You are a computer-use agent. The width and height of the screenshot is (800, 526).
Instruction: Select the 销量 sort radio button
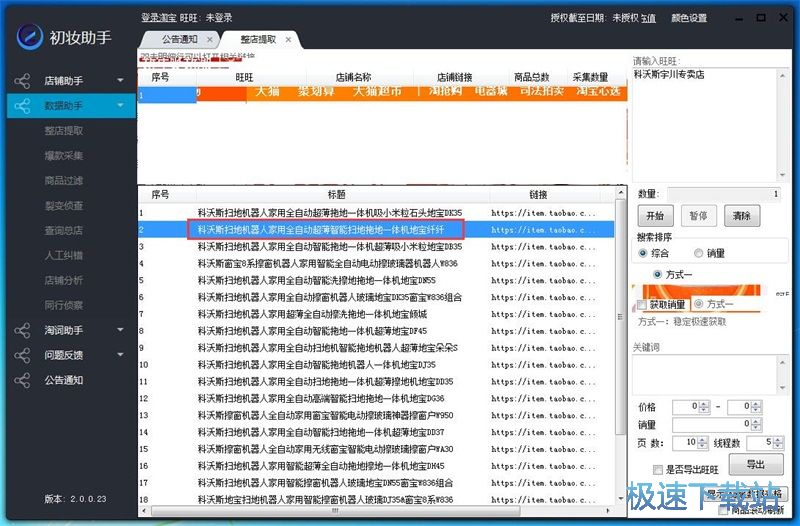click(698, 254)
